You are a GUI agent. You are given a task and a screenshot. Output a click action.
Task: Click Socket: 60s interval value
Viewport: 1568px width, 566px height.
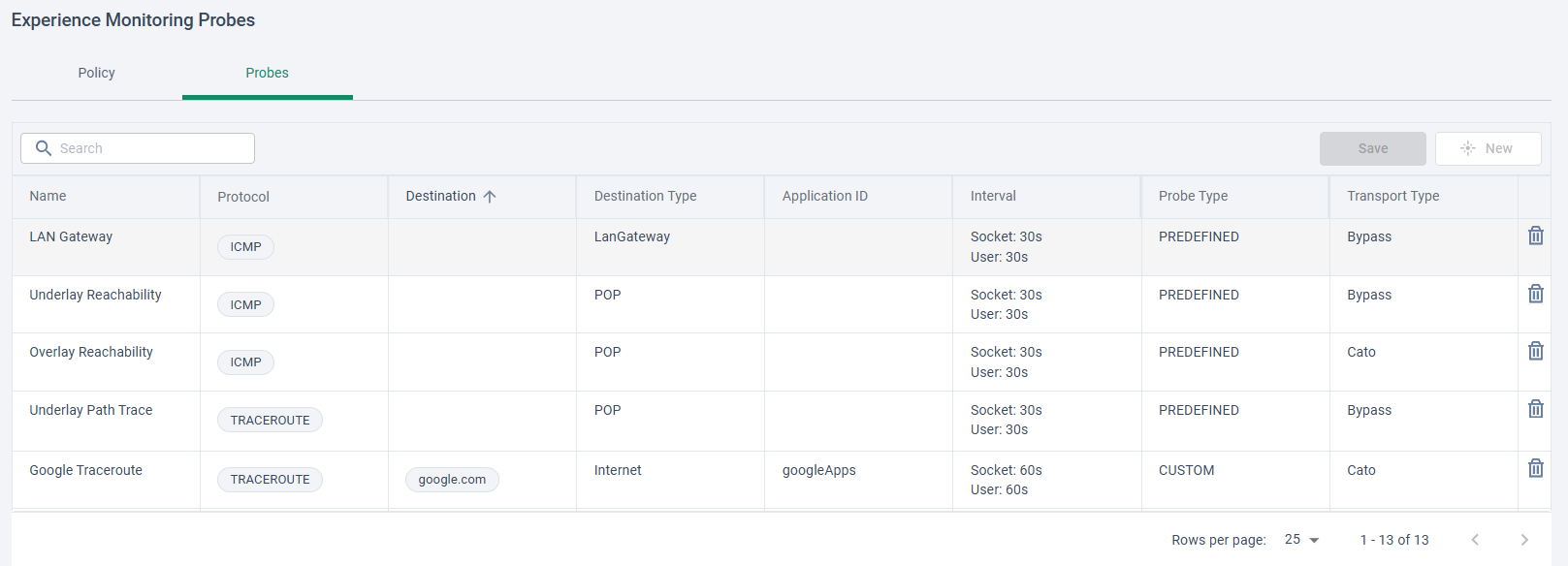point(1007,470)
